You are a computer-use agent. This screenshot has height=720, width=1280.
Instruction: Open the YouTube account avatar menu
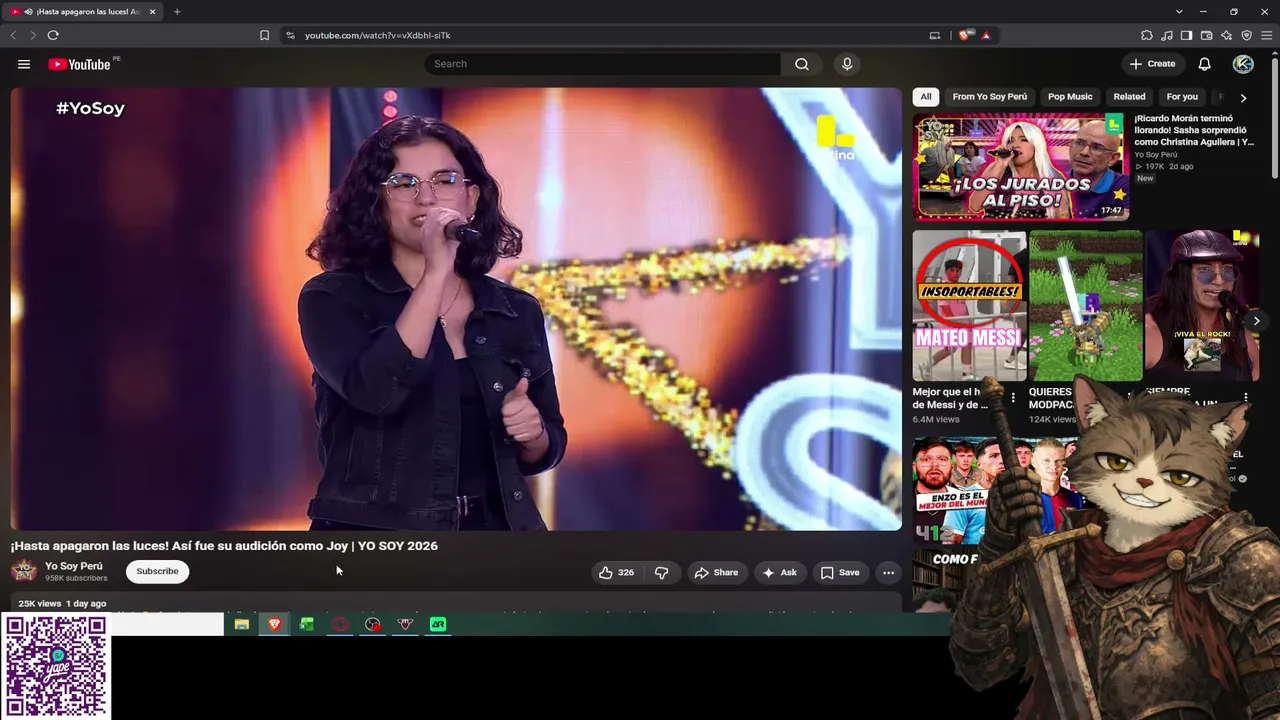[x=1243, y=64]
